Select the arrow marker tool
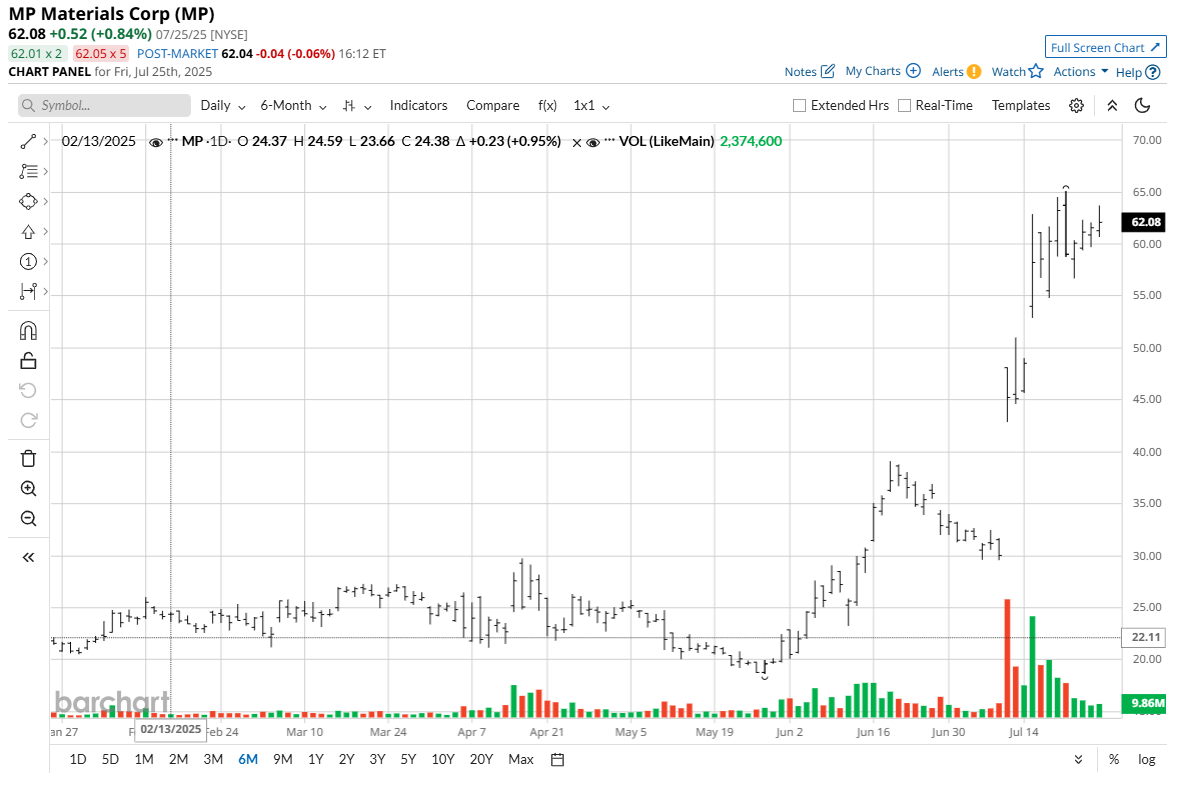The width and height of the screenshot is (1191, 787). tap(28, 232)
